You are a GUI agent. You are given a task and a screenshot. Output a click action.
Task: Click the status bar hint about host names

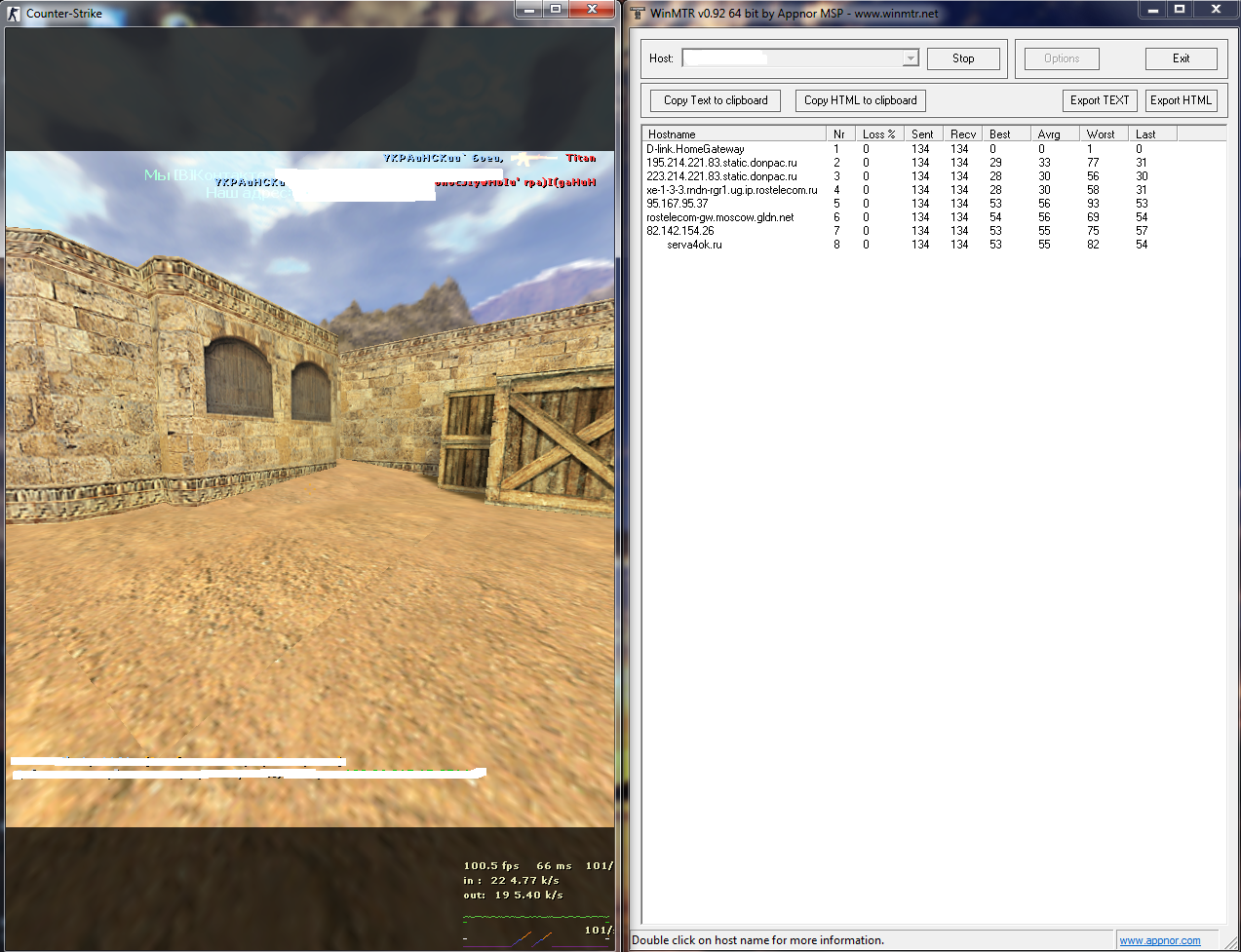pyautogui.click(x=758, y=940)
